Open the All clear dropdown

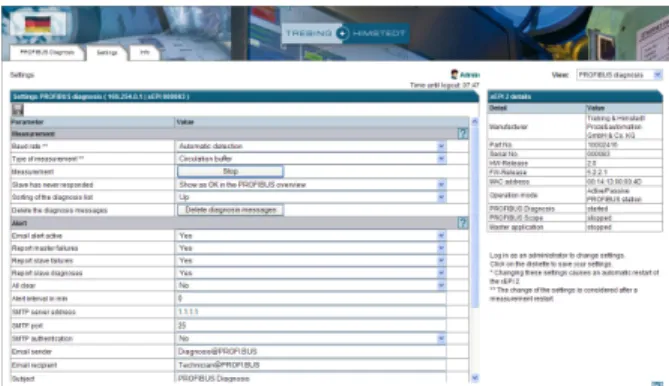click(312, 285)
